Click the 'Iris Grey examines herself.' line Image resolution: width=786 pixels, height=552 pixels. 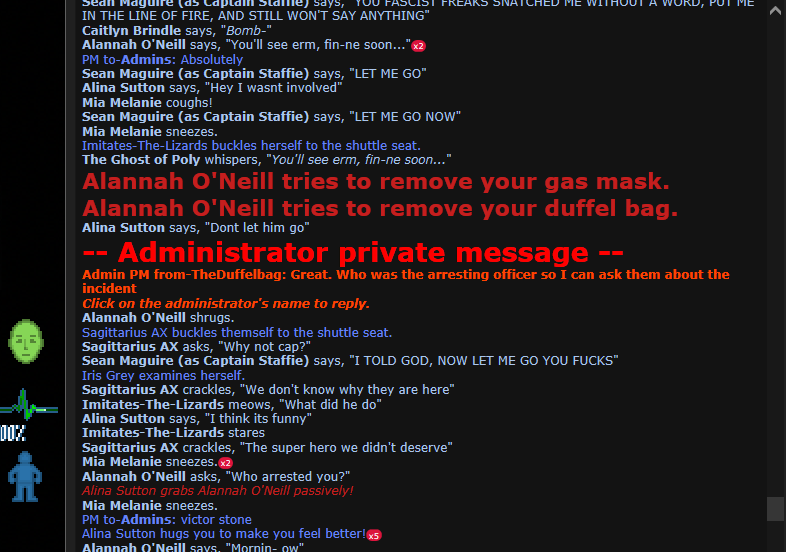click(x=163, y=376)
